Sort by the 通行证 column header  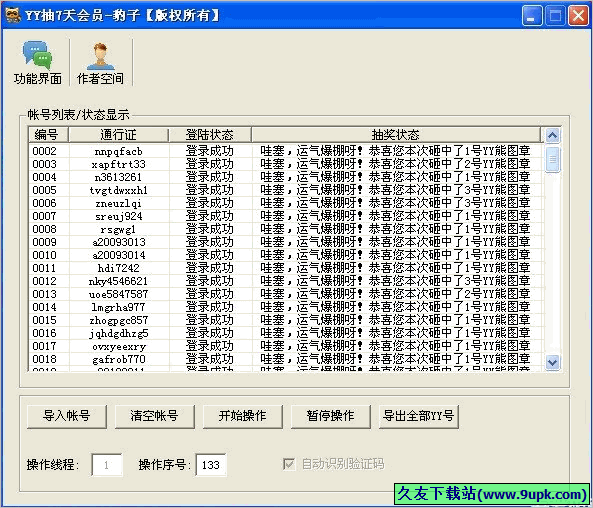point(119,135)
